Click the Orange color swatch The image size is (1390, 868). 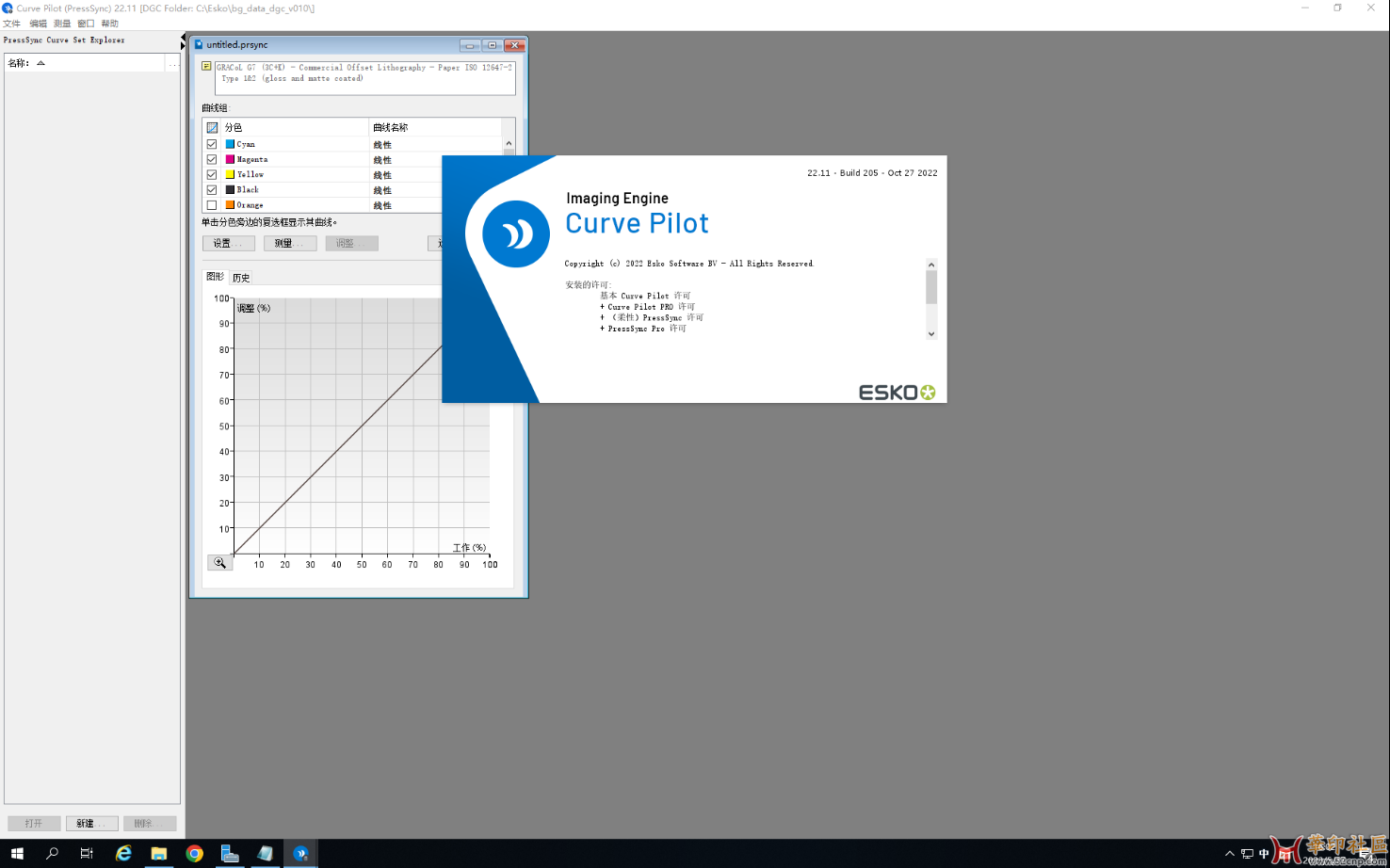(230, 204)
